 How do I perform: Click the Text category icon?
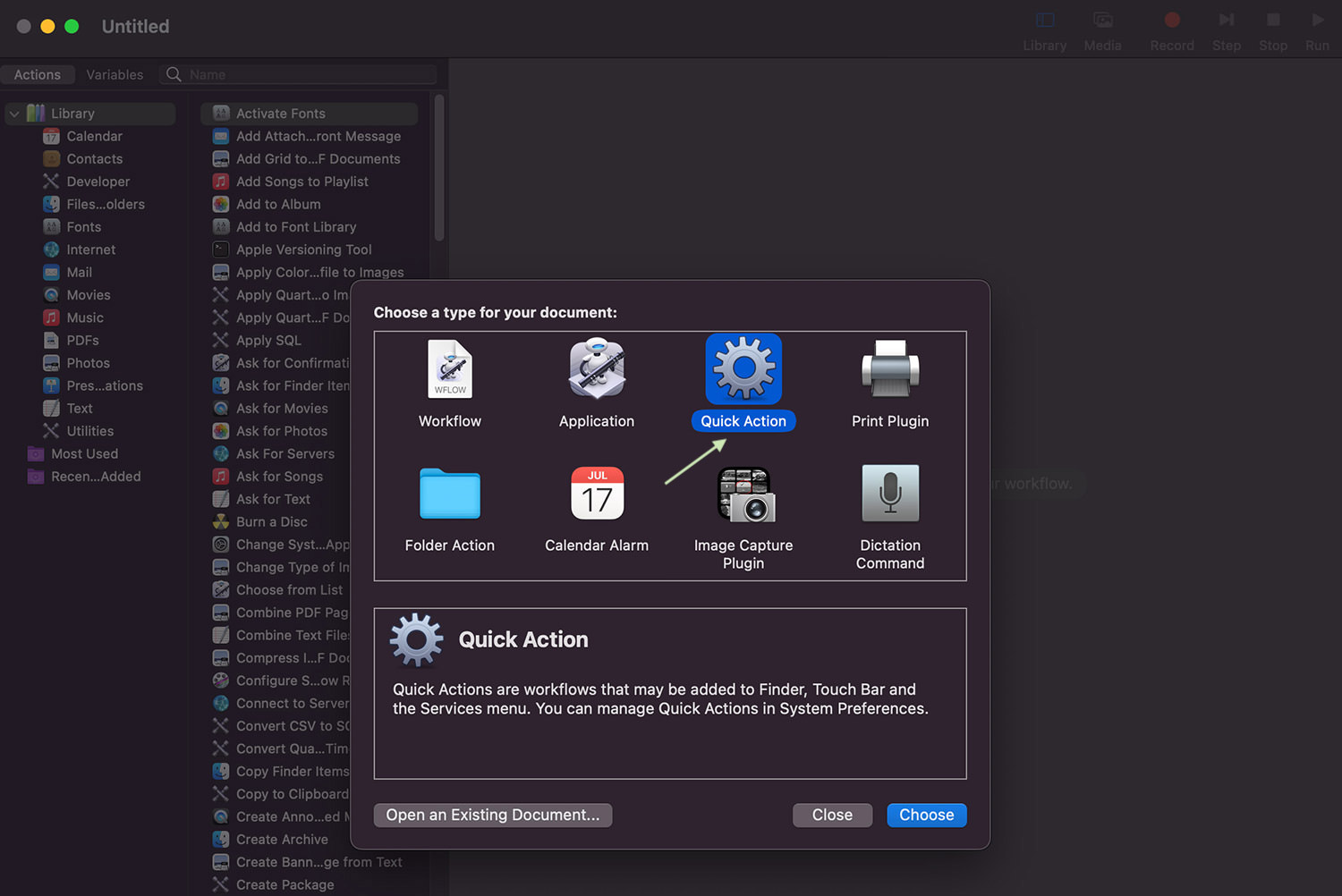(52, 409)
